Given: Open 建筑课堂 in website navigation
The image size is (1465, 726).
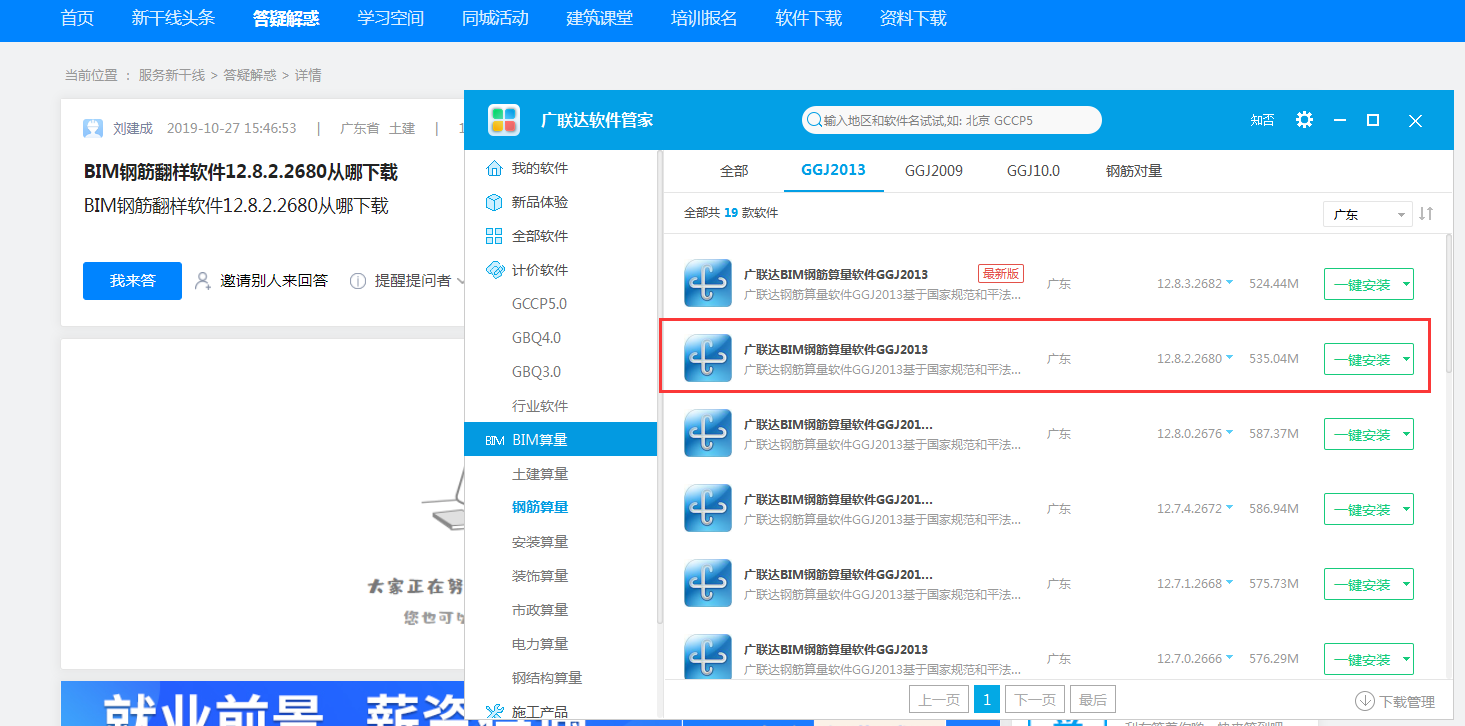Looking at the screenshot, I should pos(599,18).
